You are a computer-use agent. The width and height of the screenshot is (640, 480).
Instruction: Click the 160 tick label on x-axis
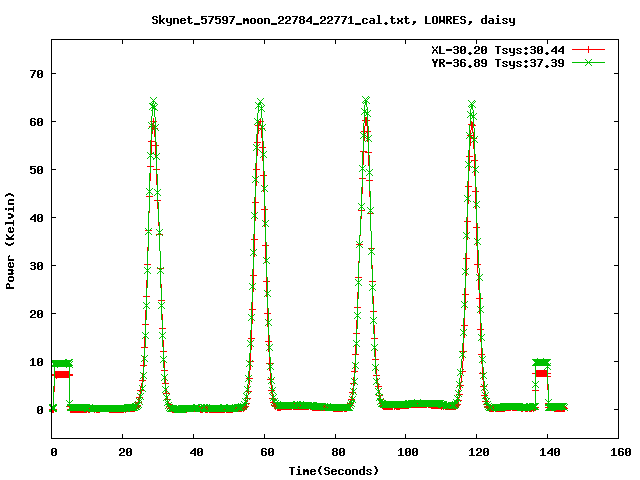[619, 453]
